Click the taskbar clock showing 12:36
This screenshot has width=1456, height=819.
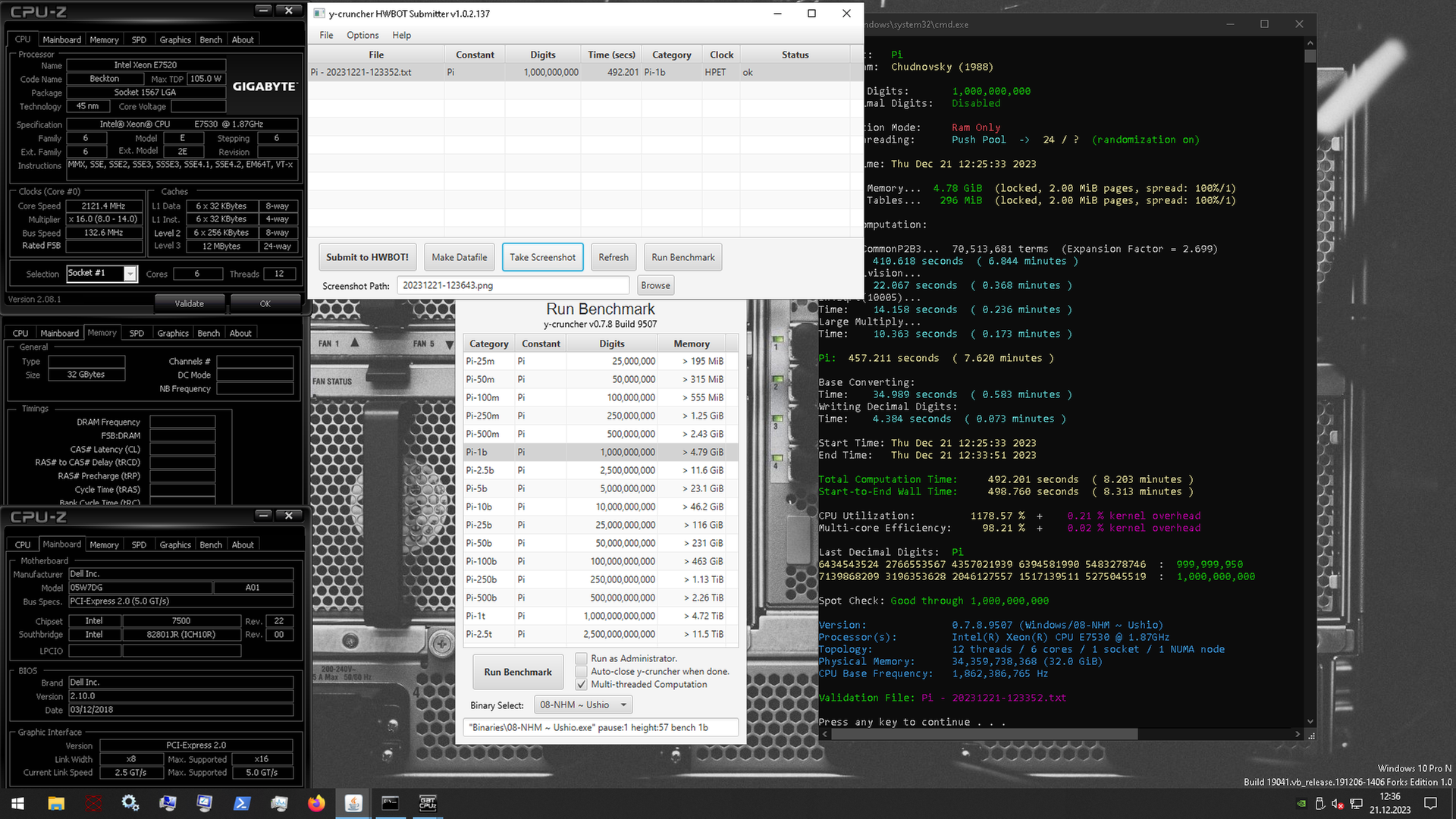[x=1390, y=803]
